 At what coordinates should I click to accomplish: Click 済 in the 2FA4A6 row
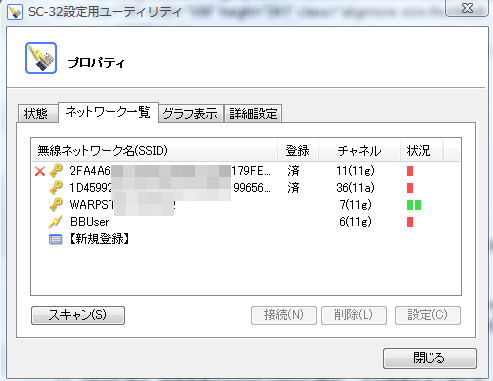[293, 171]
